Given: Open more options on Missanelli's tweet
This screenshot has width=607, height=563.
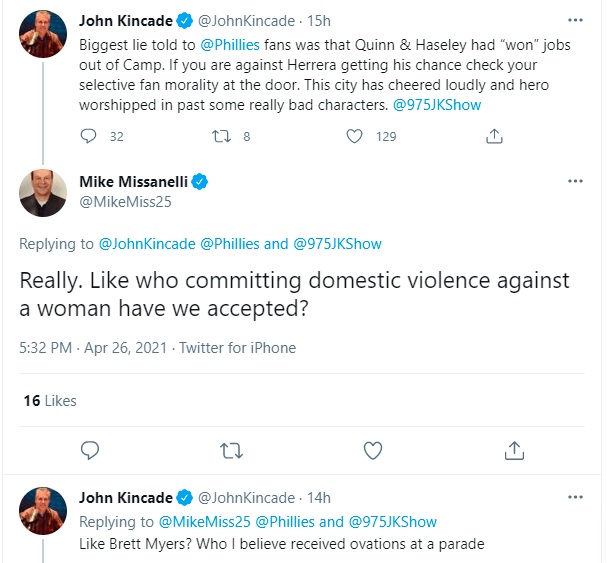Looking at the screenshot, I should tap(574, 181).
